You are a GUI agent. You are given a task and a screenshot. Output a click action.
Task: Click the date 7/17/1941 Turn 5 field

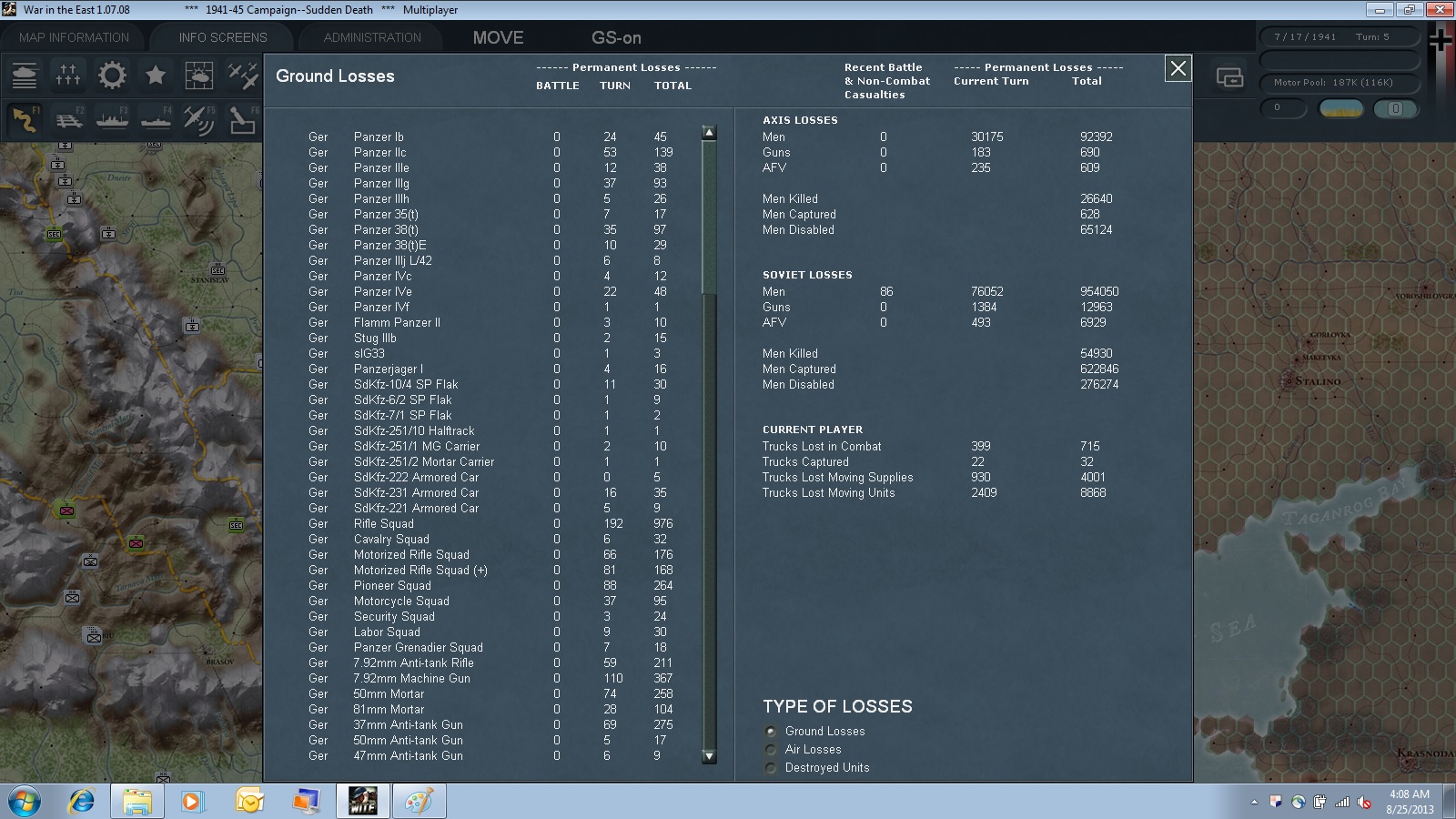(1340, 36)
